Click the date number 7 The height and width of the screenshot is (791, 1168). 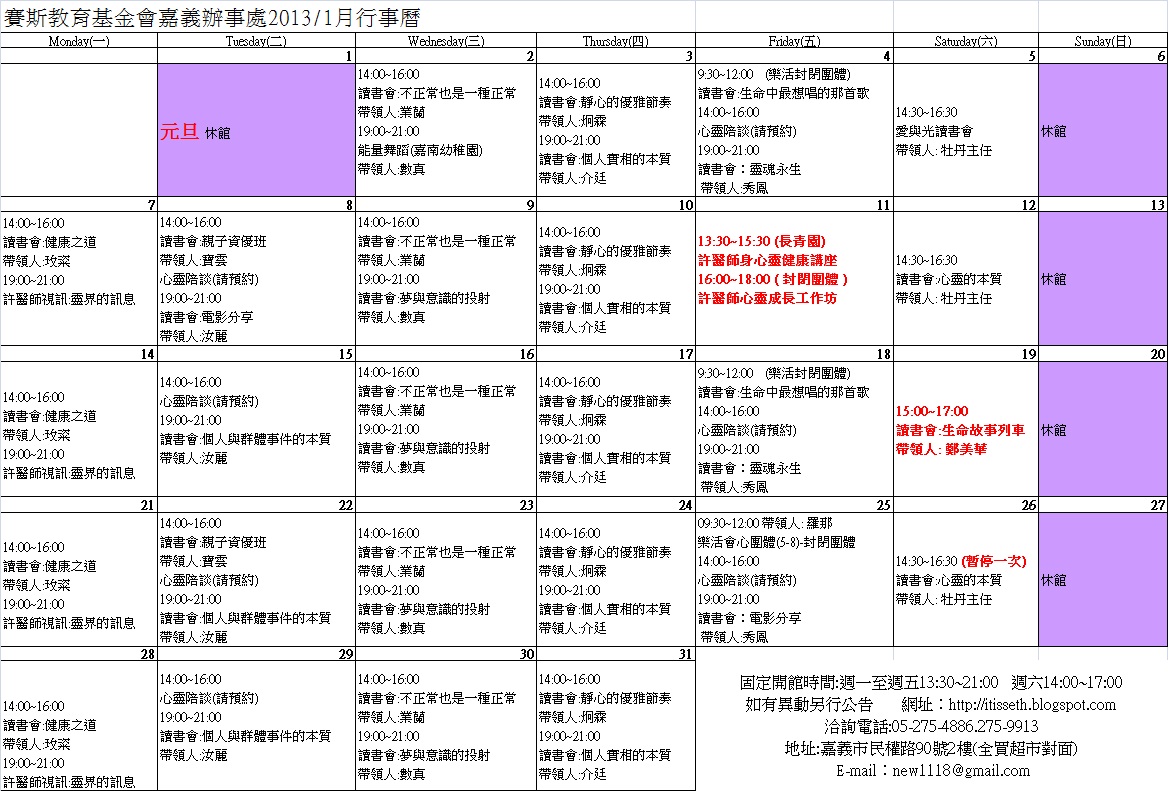[x=151, y=205]
